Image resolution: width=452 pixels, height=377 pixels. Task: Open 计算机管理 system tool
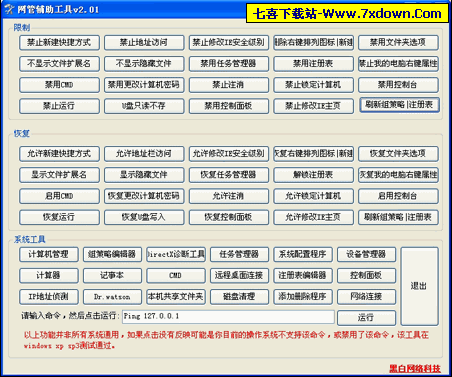coord(49,254)
